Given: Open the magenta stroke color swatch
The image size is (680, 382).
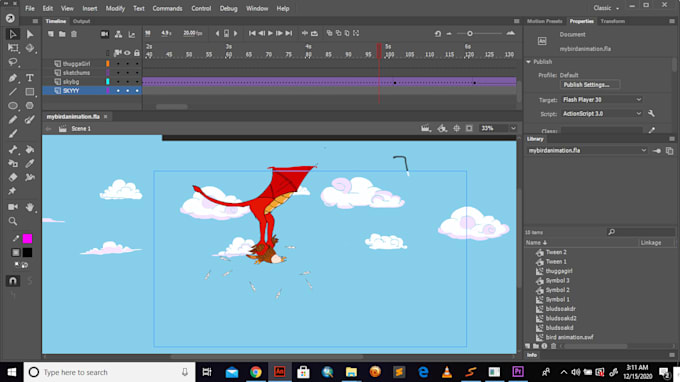Looking at the screenshot, I should tap(27, 238).
